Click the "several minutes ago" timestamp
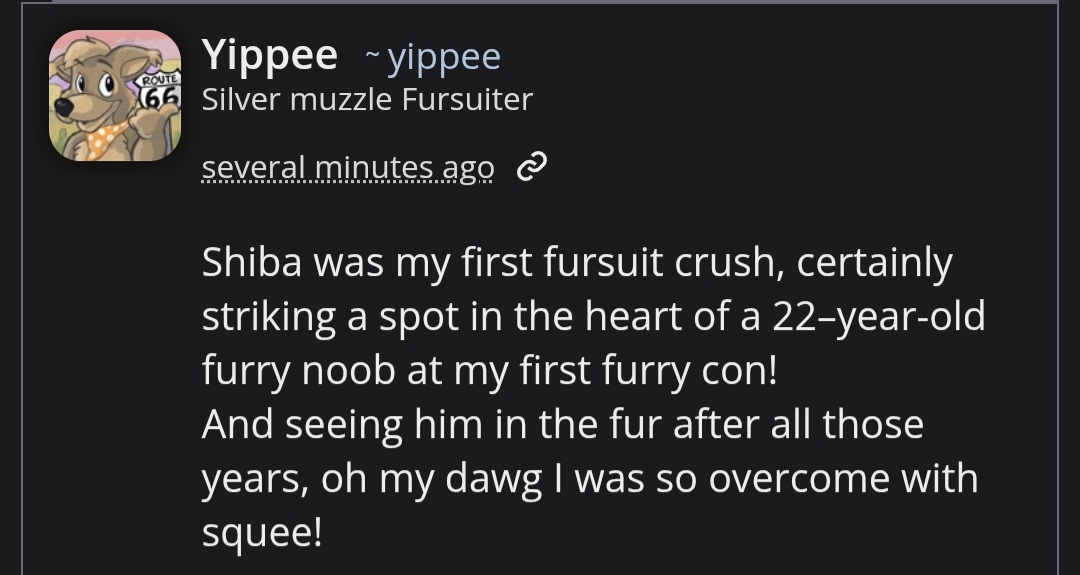This screenshot has height=575, width=1080. click(347, 168)
